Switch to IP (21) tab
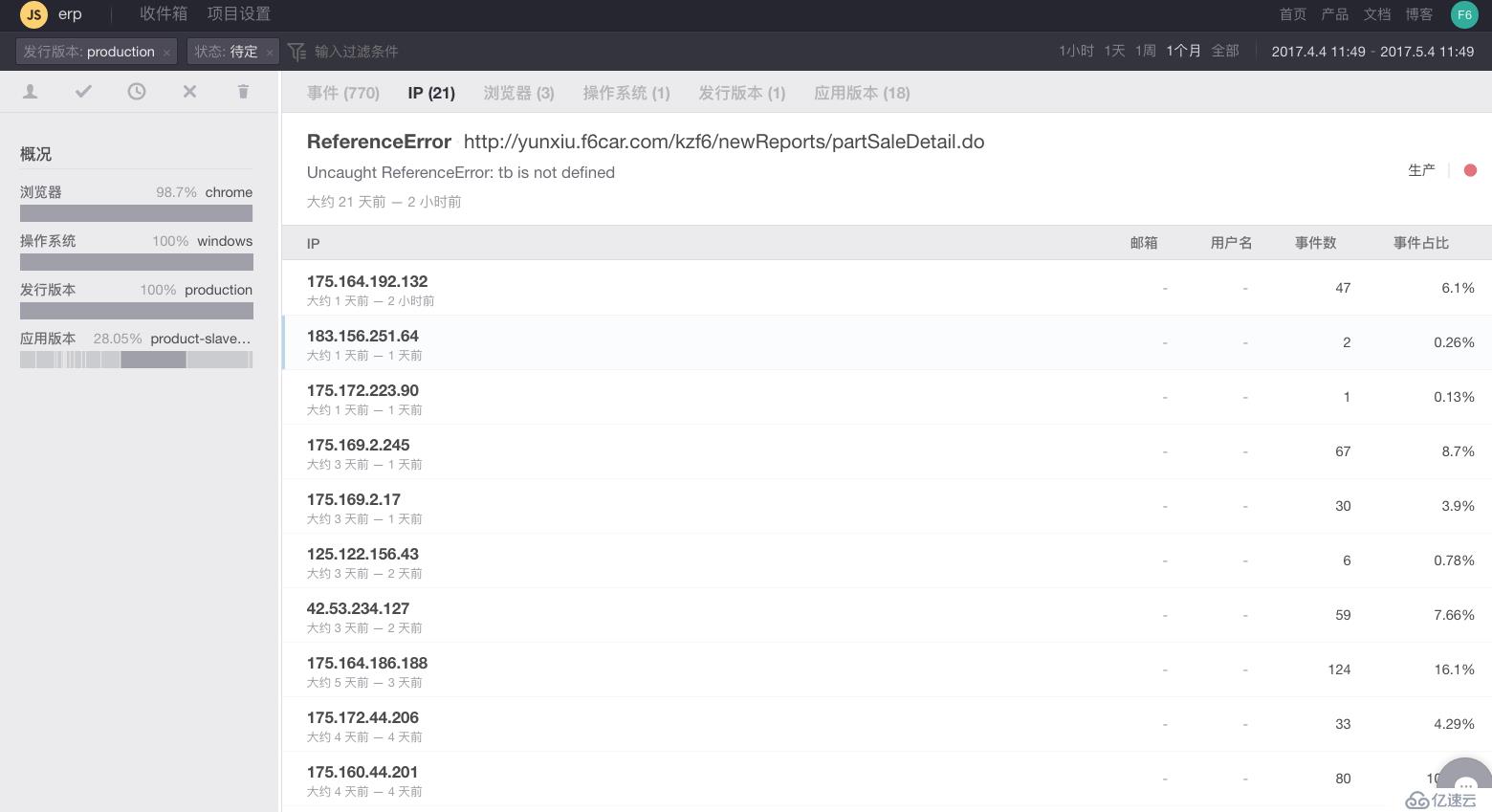This screenshot has height=812, width=1492. coord(431,93)
